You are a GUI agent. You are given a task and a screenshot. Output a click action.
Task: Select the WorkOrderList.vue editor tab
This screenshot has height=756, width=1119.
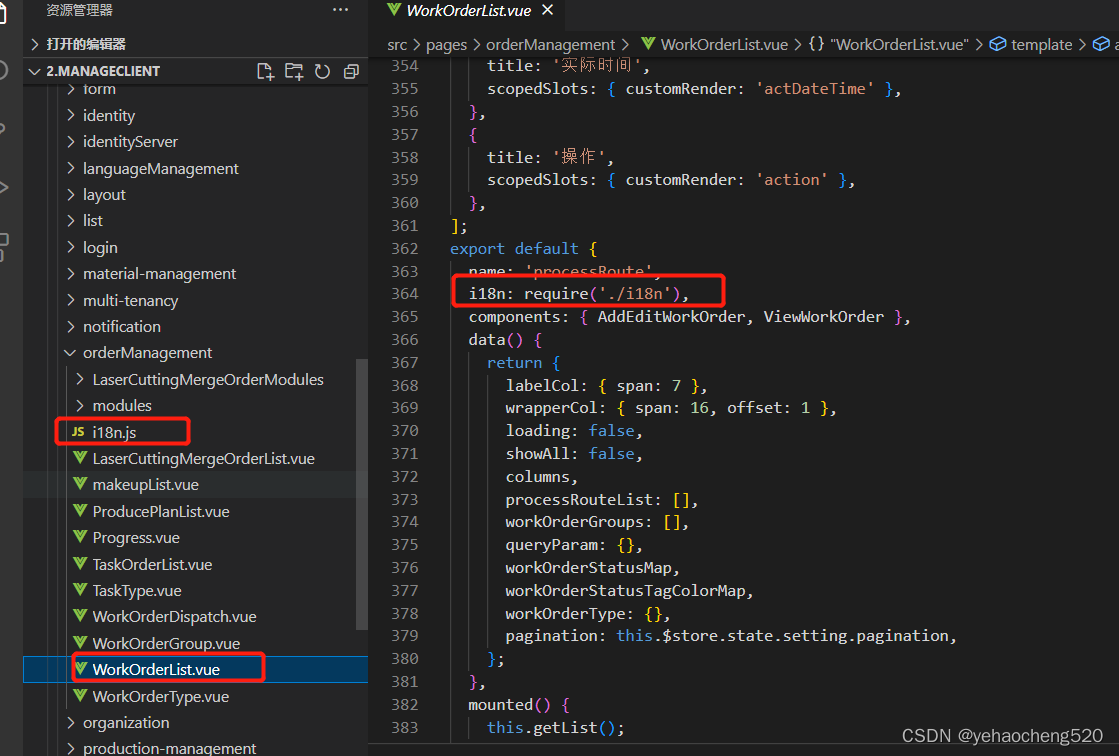(469, 11)
